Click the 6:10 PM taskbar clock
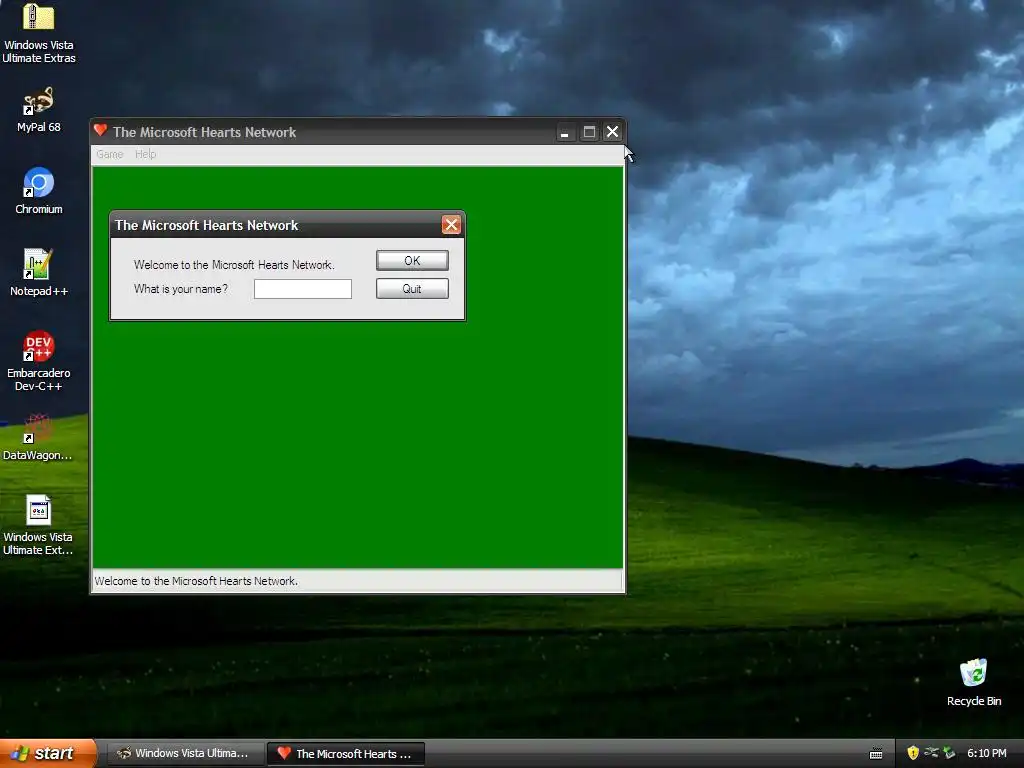Viewport: 1024px width, 768px height. 987,753
